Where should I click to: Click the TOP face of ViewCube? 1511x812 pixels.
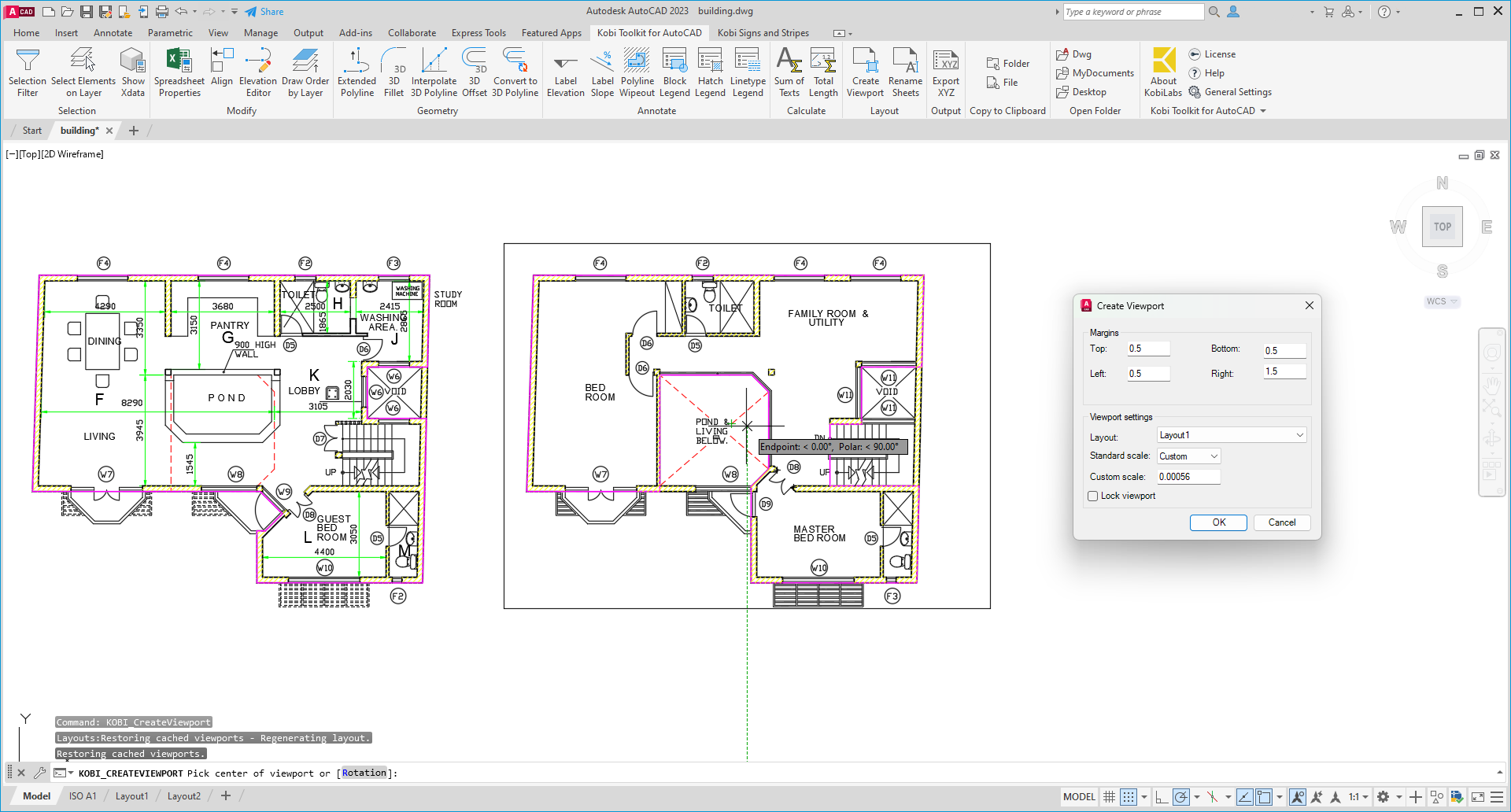[x=1442, y=227]
